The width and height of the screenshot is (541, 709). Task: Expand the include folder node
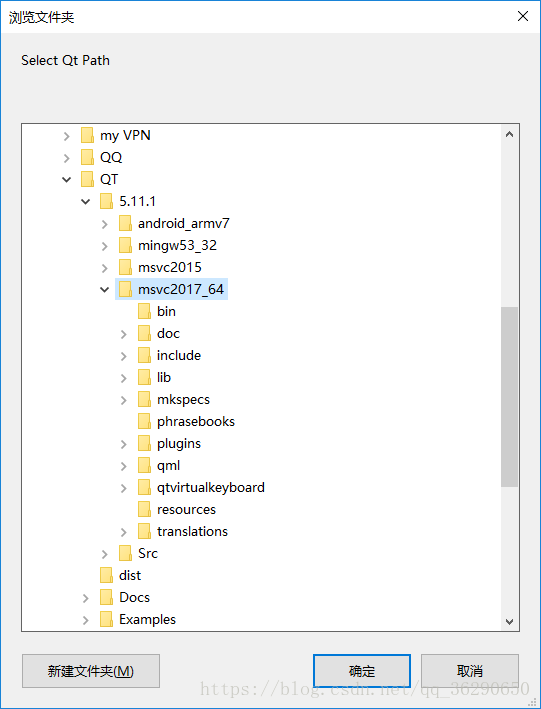click(x=124, y=356)
